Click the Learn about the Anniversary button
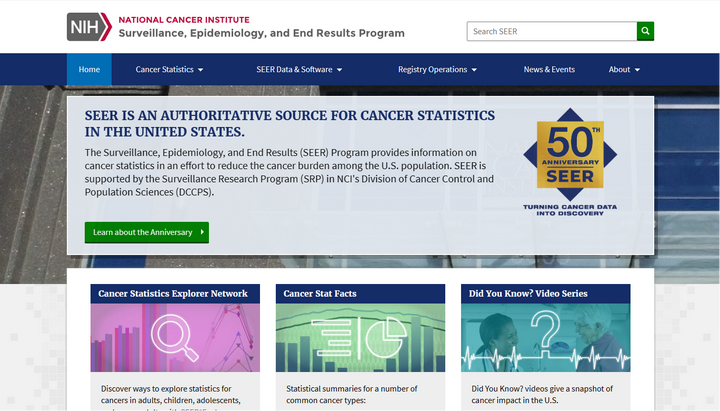The height and width of the screenshot is (411, 720). 146,232
